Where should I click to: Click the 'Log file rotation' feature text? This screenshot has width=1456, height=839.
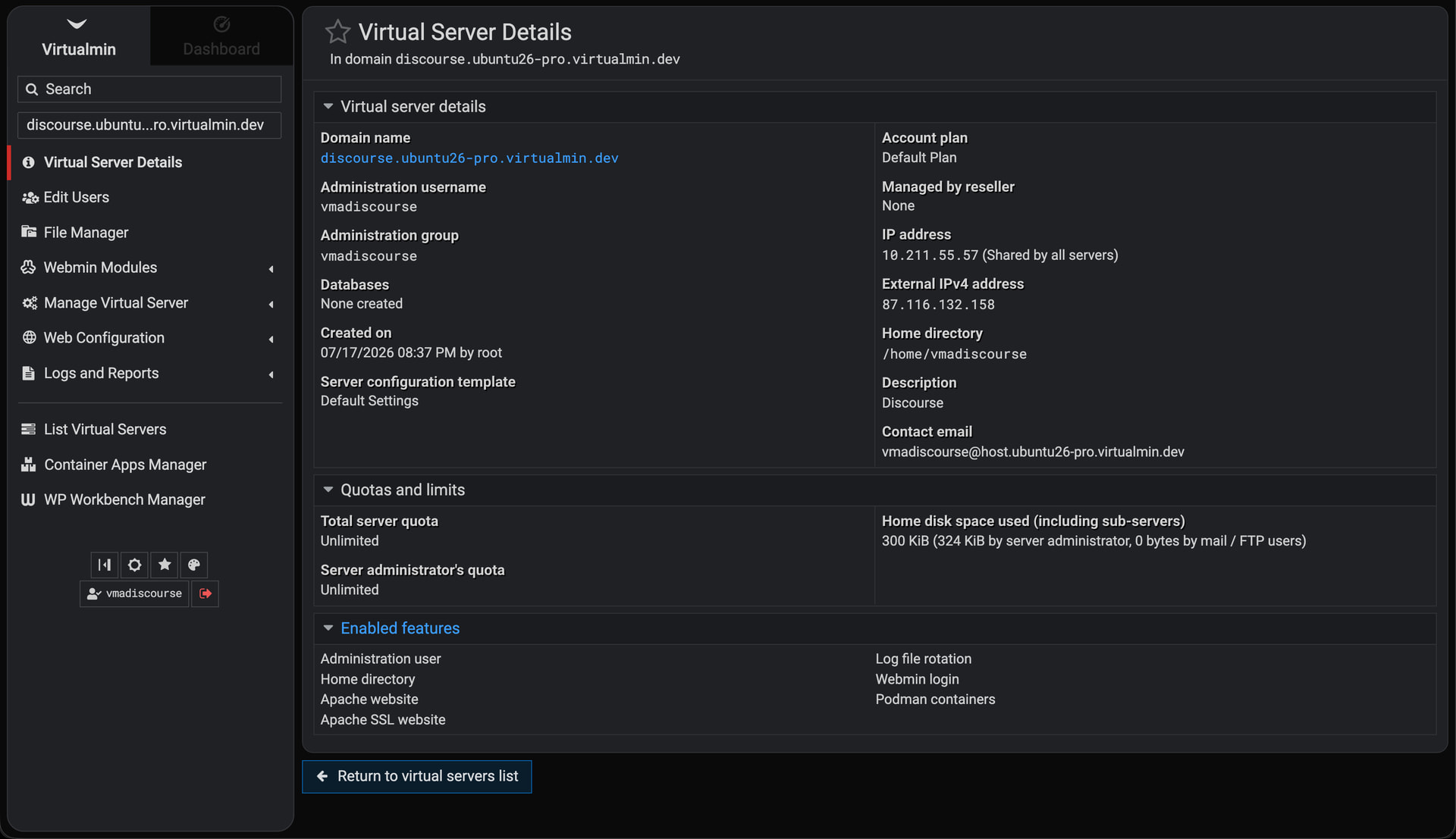pyautogui.click(x=923, y=659)
